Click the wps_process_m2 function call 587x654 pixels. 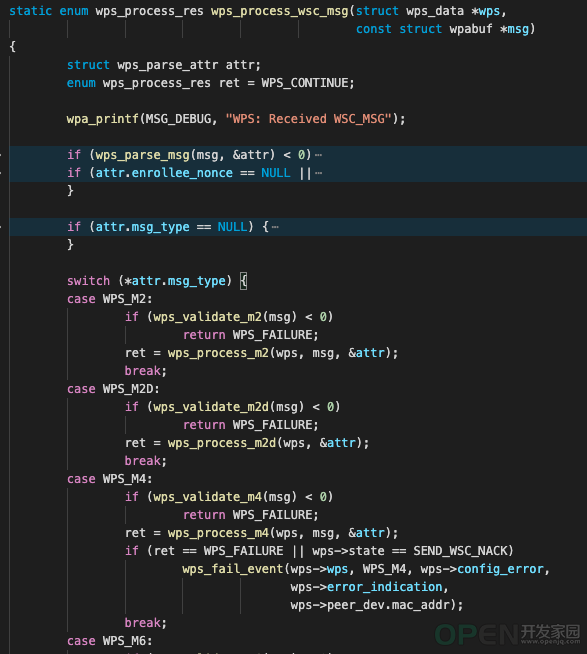tap(218, 353)
